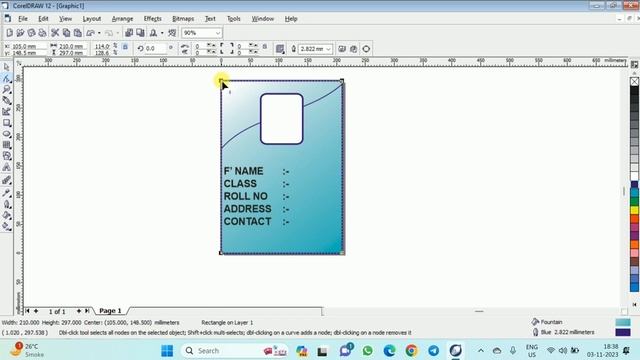Screen dimensions: 640x360
Task: Click the object width 210.0 mm field
Action: [72, 46]
